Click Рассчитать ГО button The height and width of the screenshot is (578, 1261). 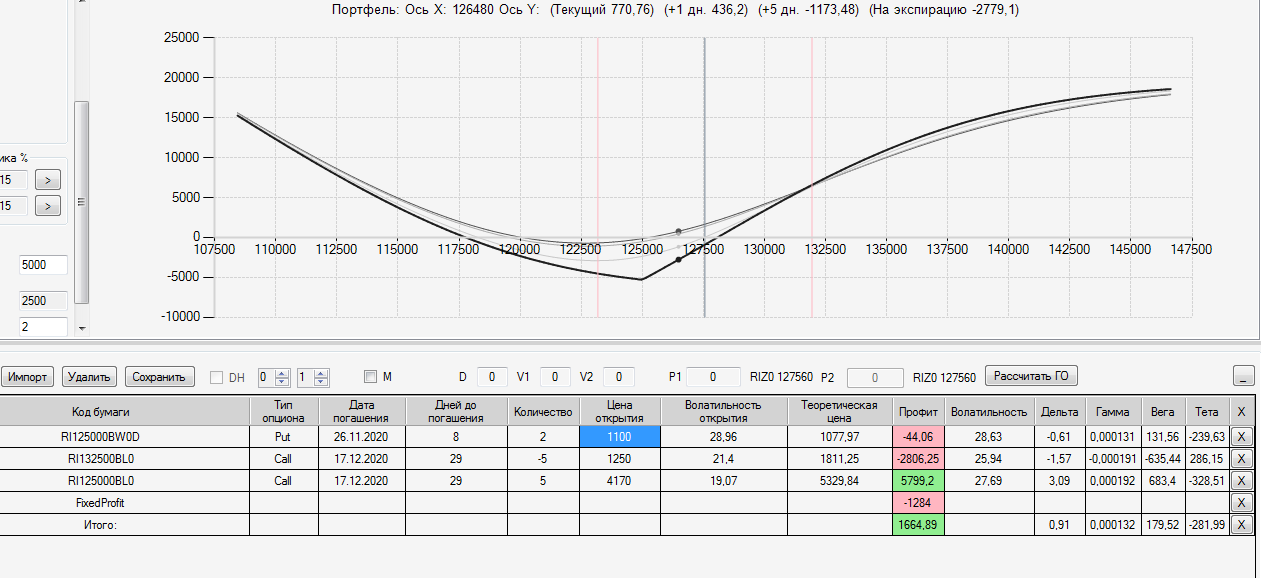1032,376
